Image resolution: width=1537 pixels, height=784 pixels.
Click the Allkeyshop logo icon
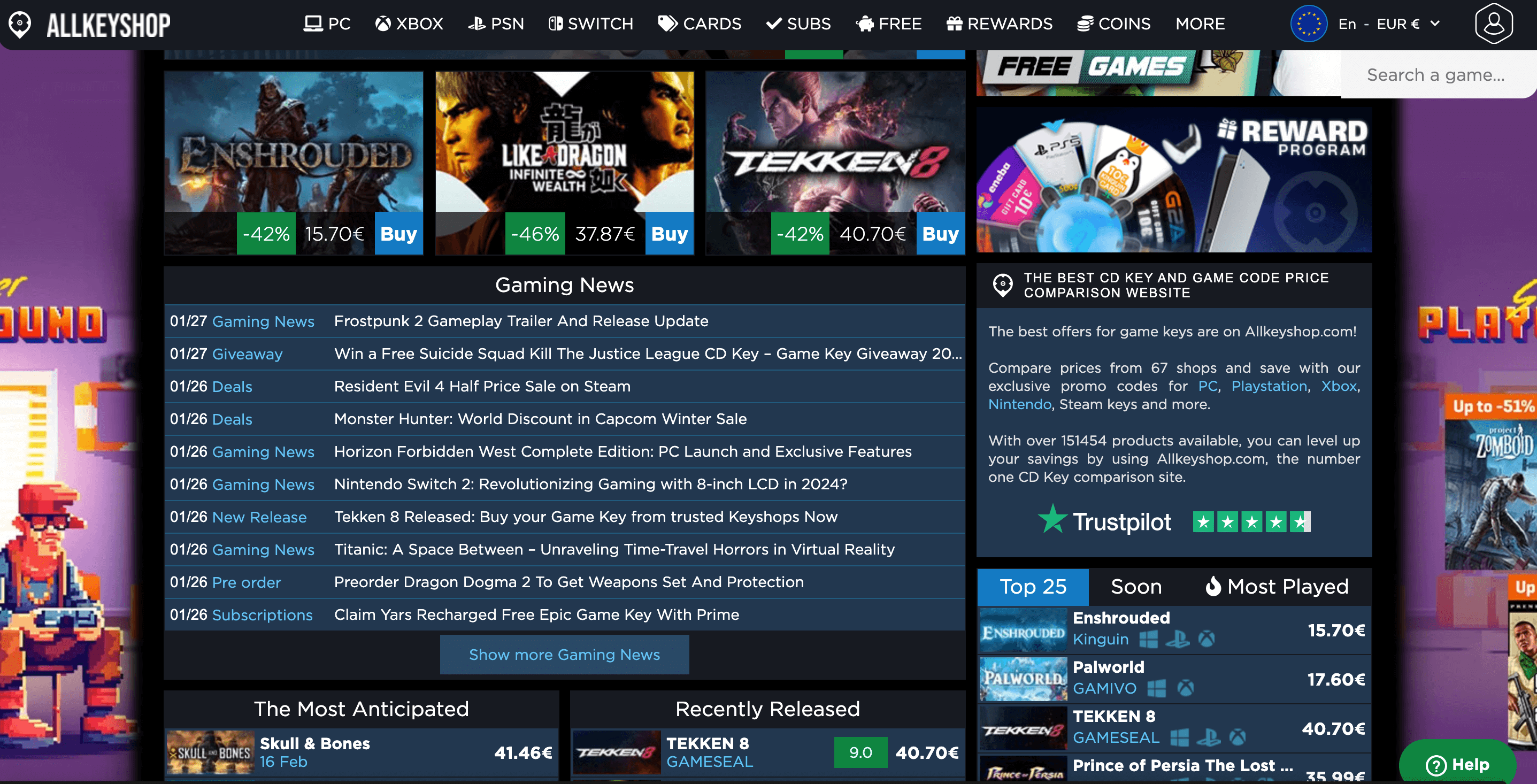tap(20, 24)
